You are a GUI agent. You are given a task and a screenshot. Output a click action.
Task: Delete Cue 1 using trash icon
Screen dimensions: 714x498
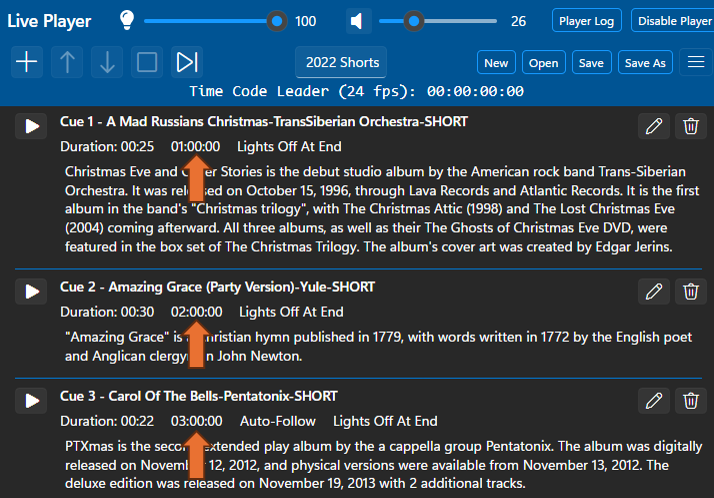click(690, 126)
